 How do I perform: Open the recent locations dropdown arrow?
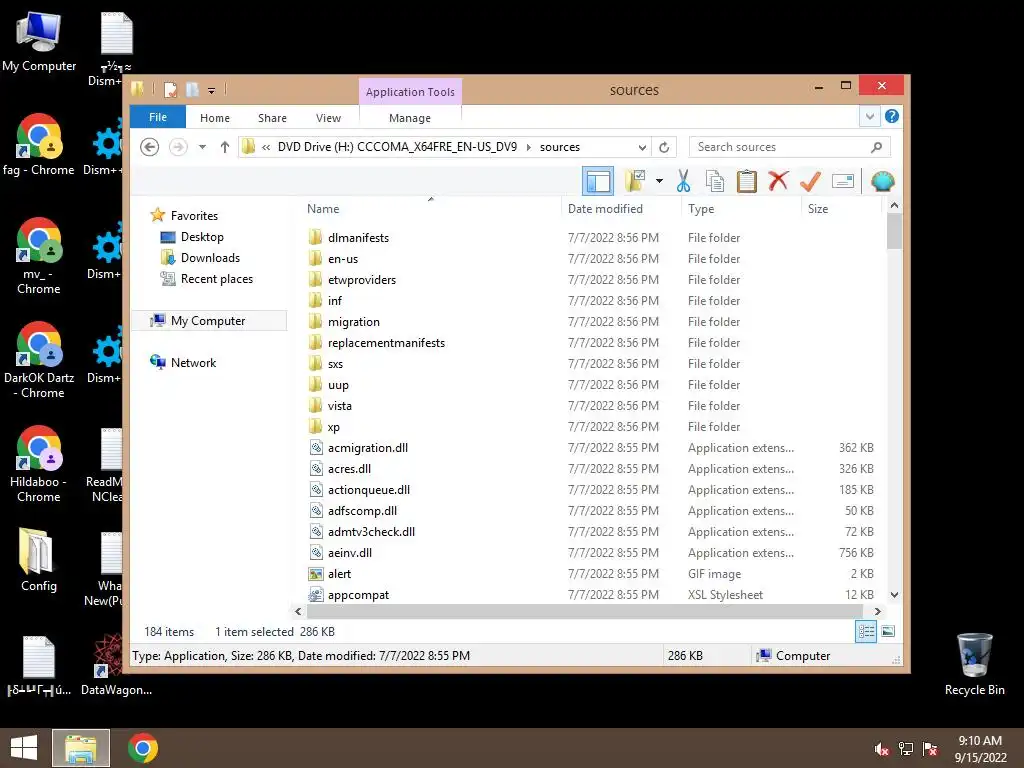pyautogui.click(x=202, y=147)
